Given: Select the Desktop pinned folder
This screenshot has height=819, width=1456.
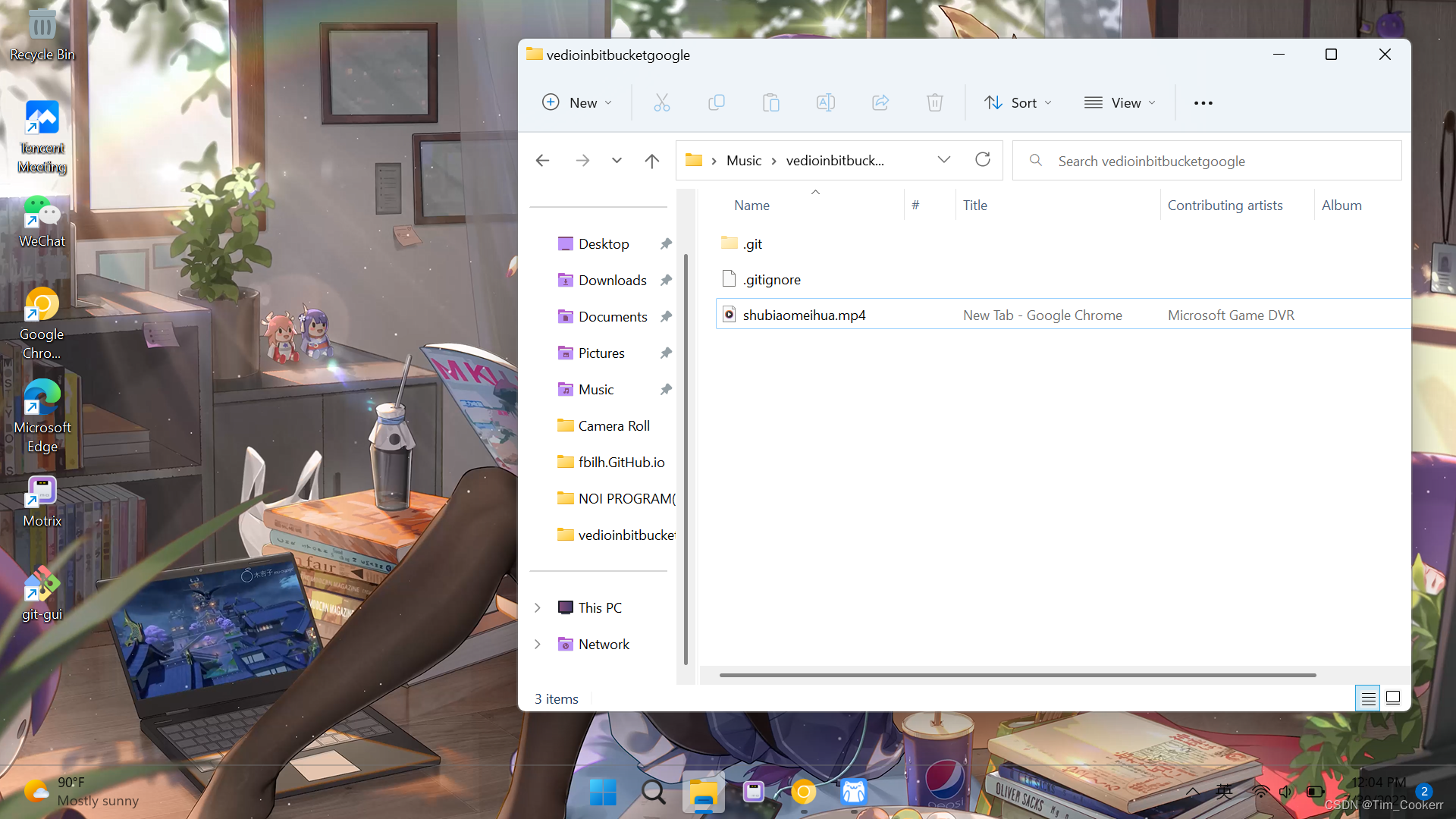Looking at the screenshot, I should tap(605, 243).
